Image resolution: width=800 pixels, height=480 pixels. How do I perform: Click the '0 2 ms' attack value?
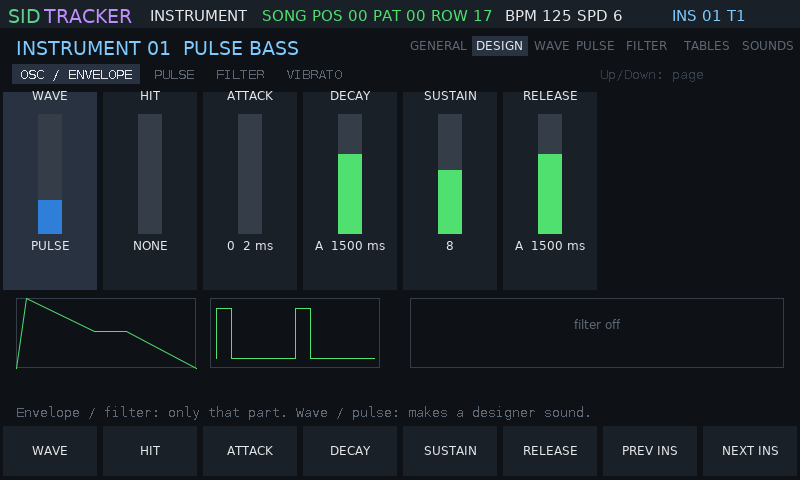[250, 246]
